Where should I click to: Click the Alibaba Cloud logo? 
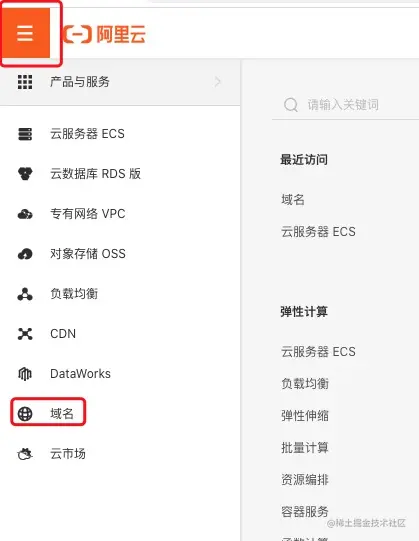point(105,34)
